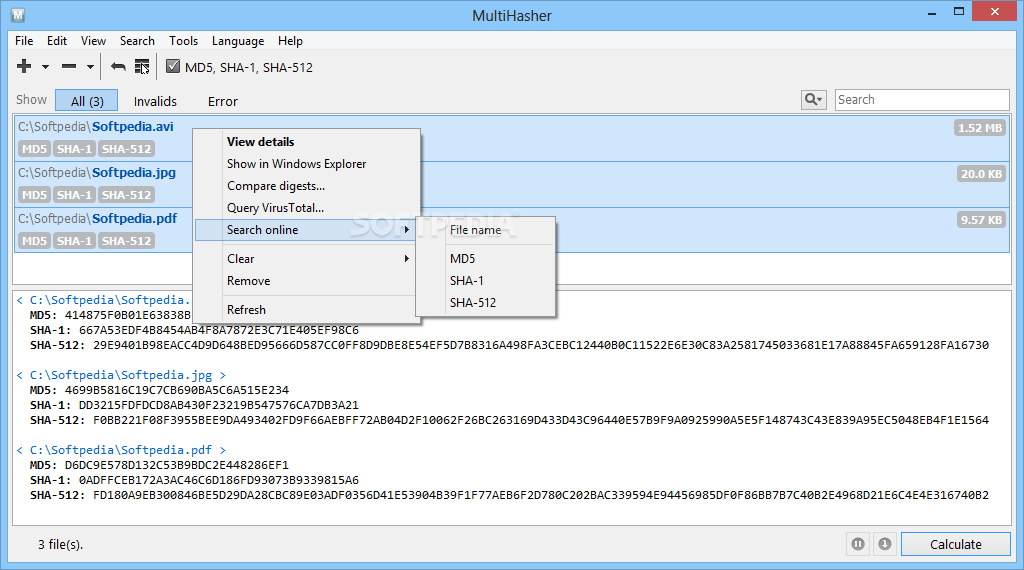Click the 3 file(s). status text

[x=60, y=545]
